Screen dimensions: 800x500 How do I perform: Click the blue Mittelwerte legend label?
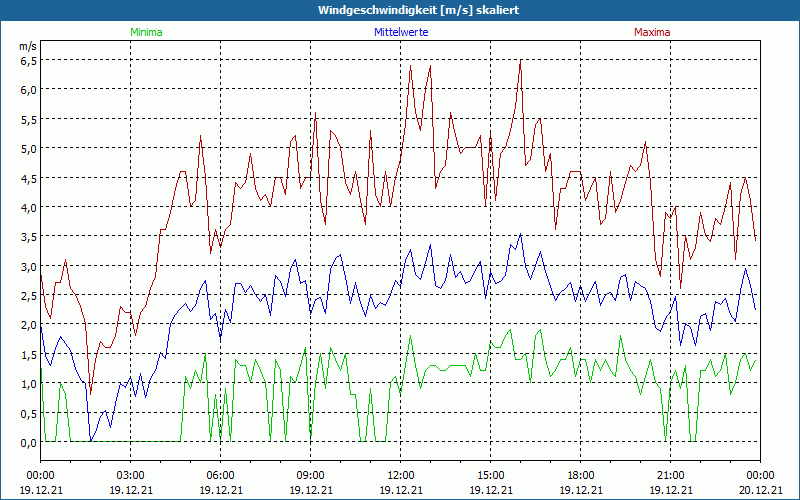click(401, 32)
